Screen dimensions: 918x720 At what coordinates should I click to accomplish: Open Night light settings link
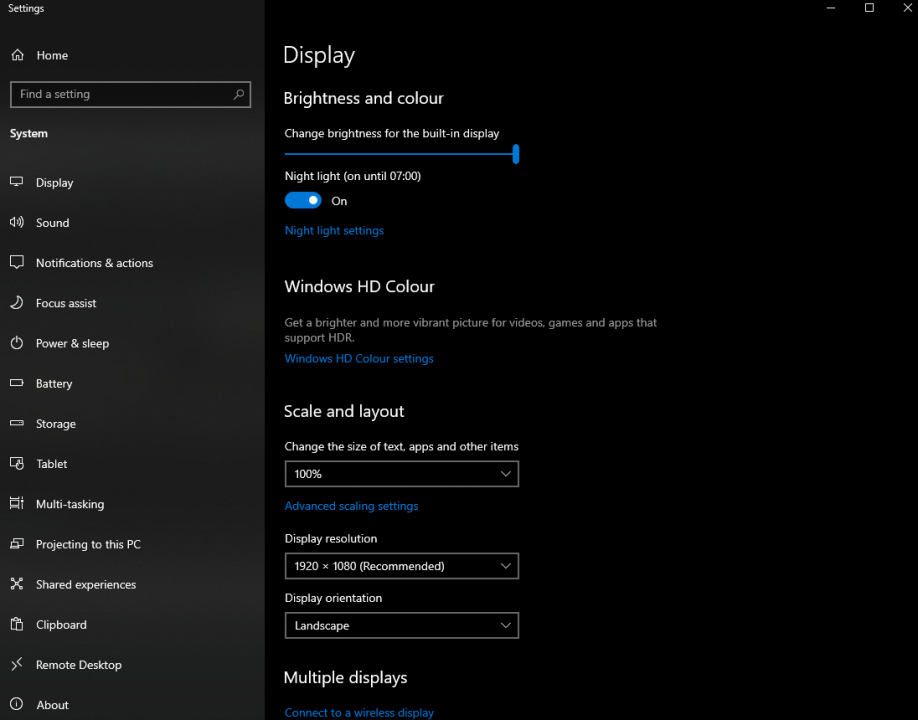point(334,231)
